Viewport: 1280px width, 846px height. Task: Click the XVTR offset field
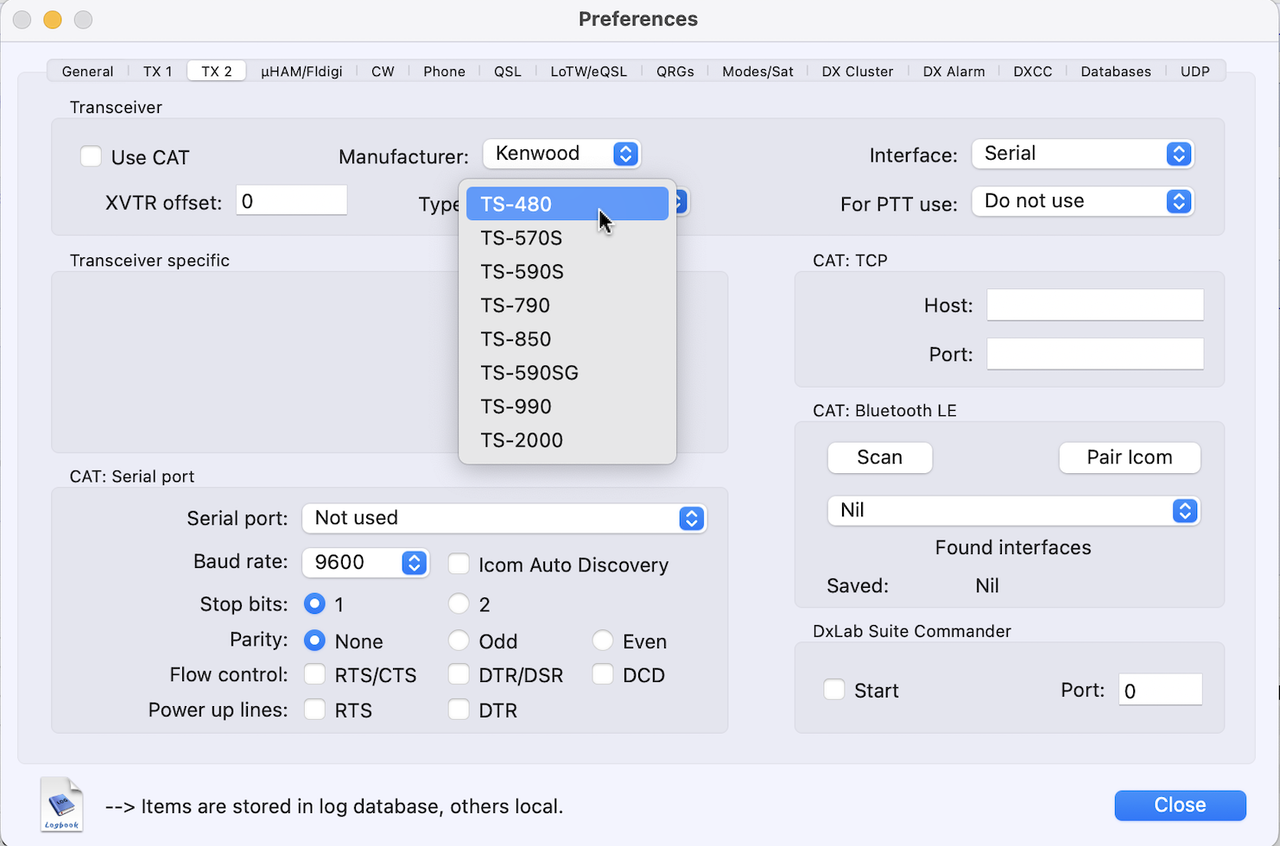pyautogui.click(x=291, y=201)
